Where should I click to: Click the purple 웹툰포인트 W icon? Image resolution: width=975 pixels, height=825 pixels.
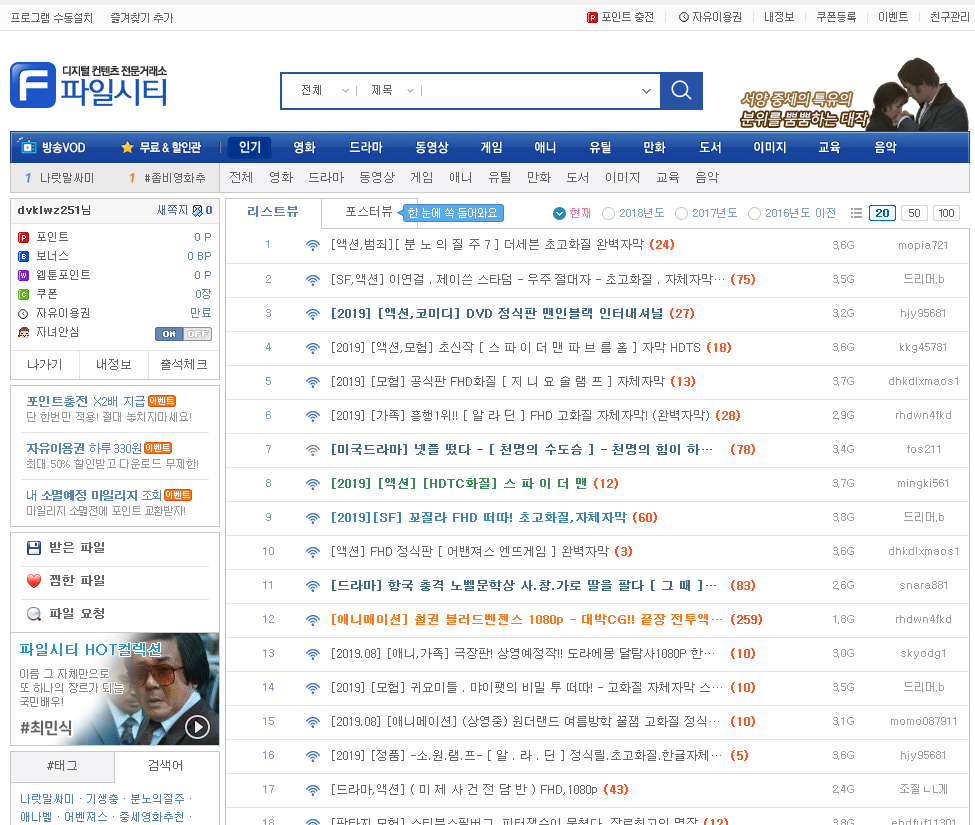[24, 275]
